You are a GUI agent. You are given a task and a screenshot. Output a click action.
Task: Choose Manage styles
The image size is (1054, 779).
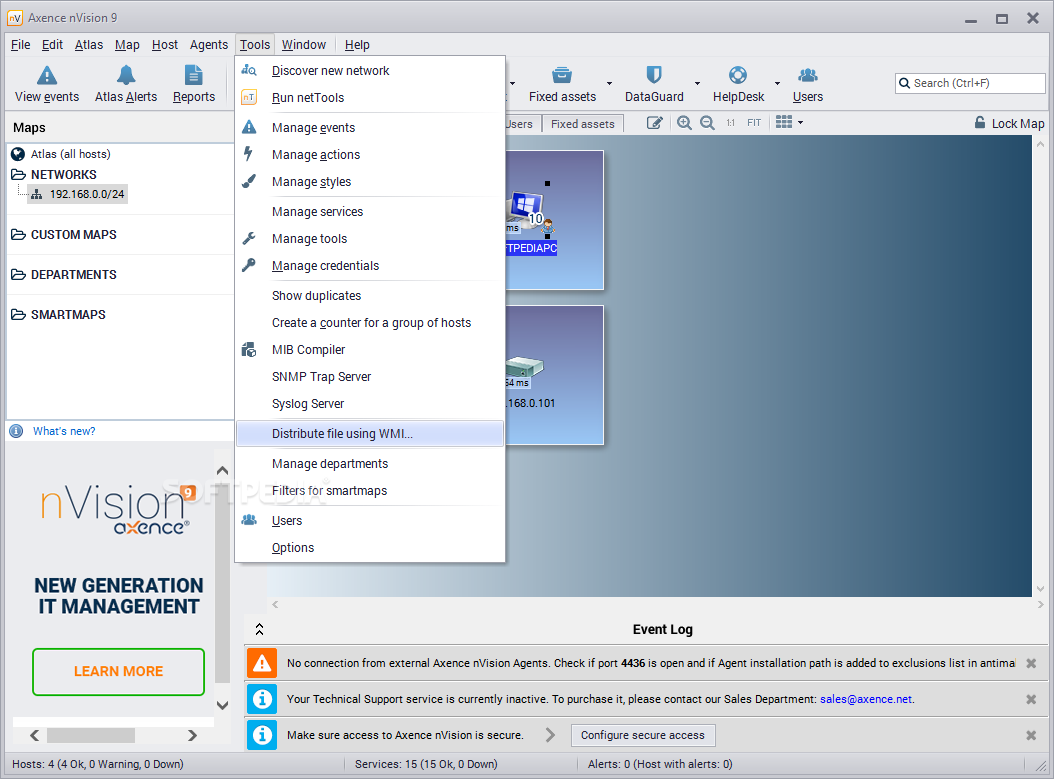point(370,181)
